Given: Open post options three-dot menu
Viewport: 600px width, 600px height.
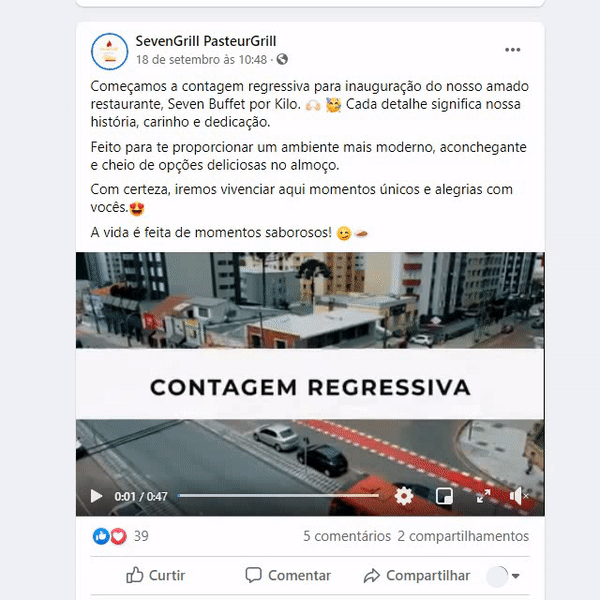Looking at the screenshot, I should point(512,50).
